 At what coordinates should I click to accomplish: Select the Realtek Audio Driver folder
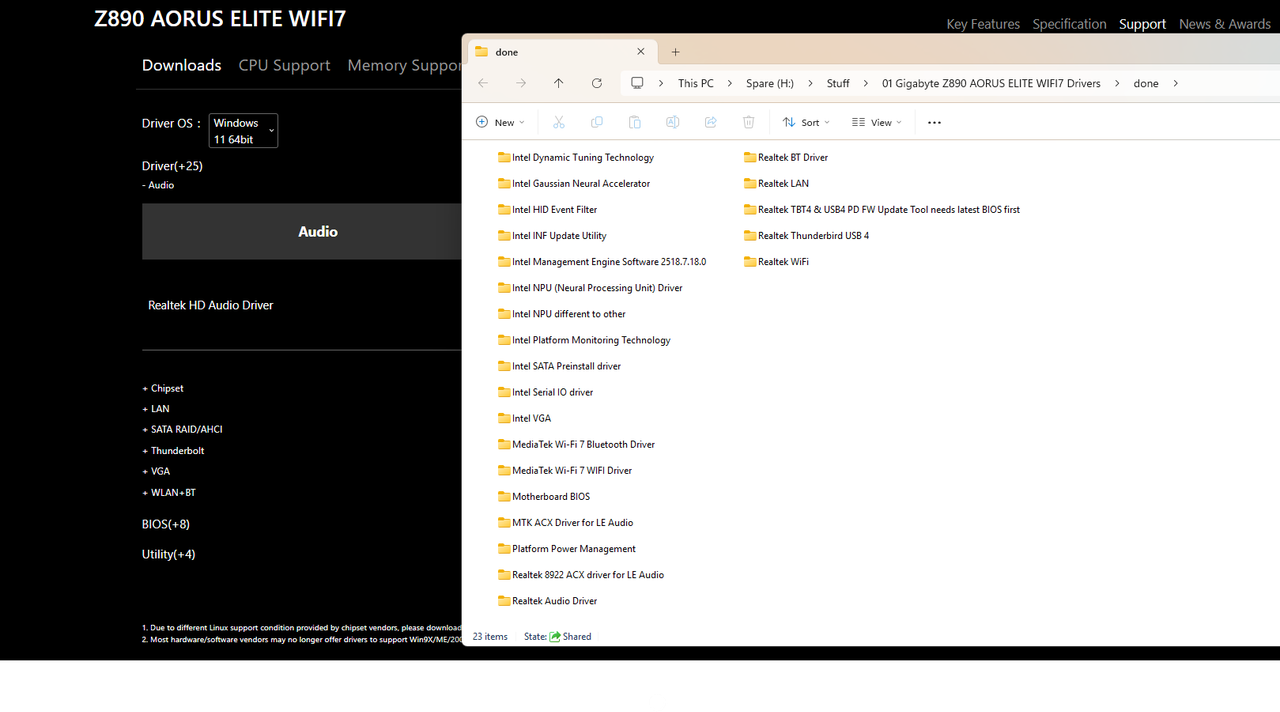(547, 601)
